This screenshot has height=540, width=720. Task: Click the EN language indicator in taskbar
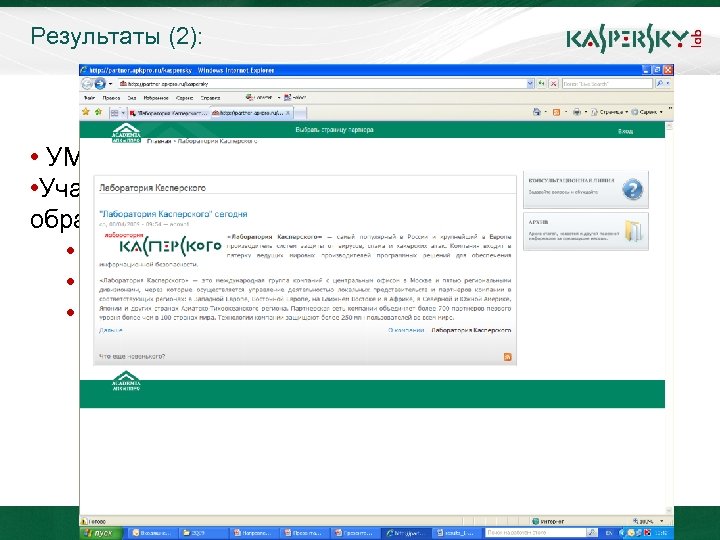609,533
